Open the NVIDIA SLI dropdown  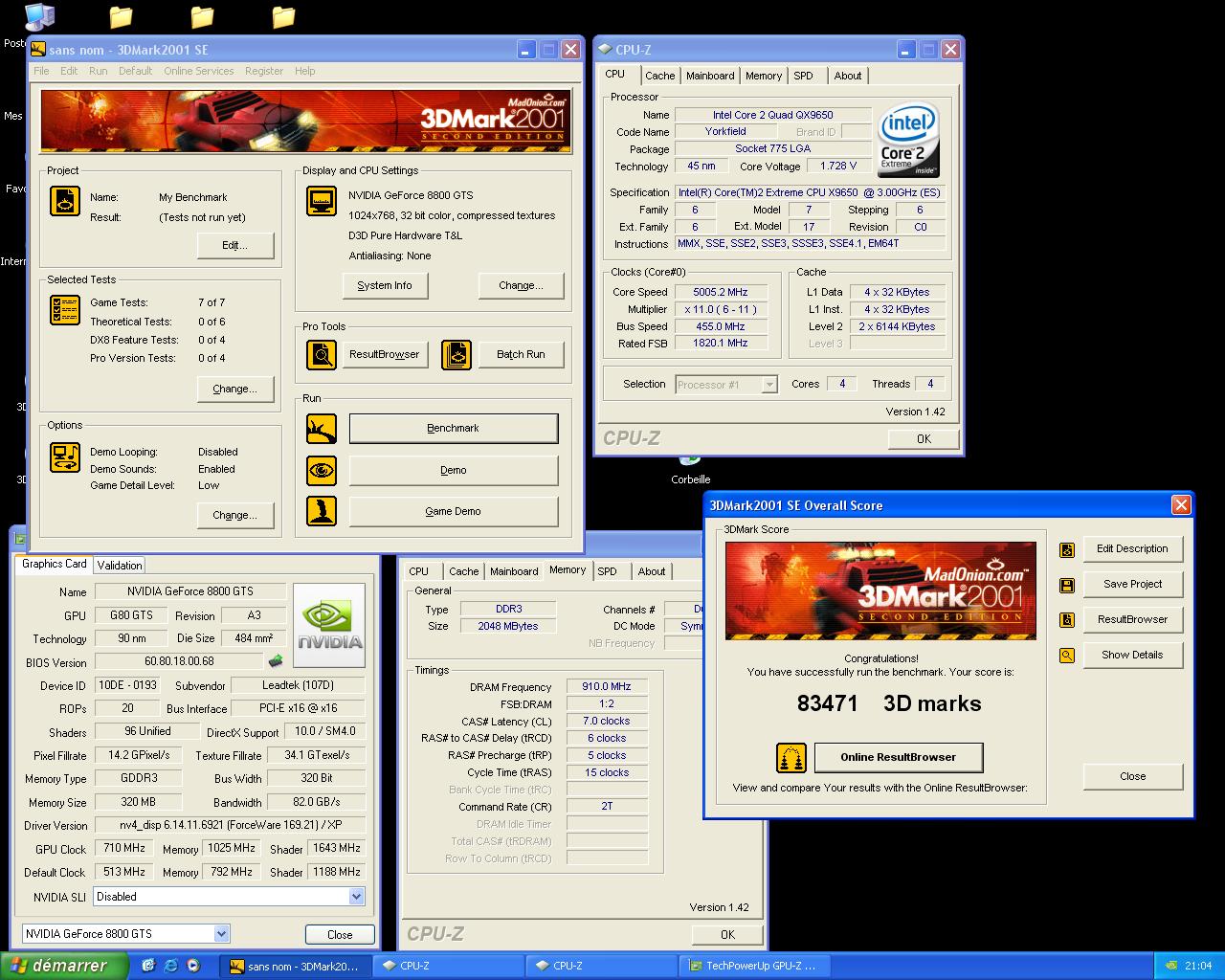pos(356,897)
